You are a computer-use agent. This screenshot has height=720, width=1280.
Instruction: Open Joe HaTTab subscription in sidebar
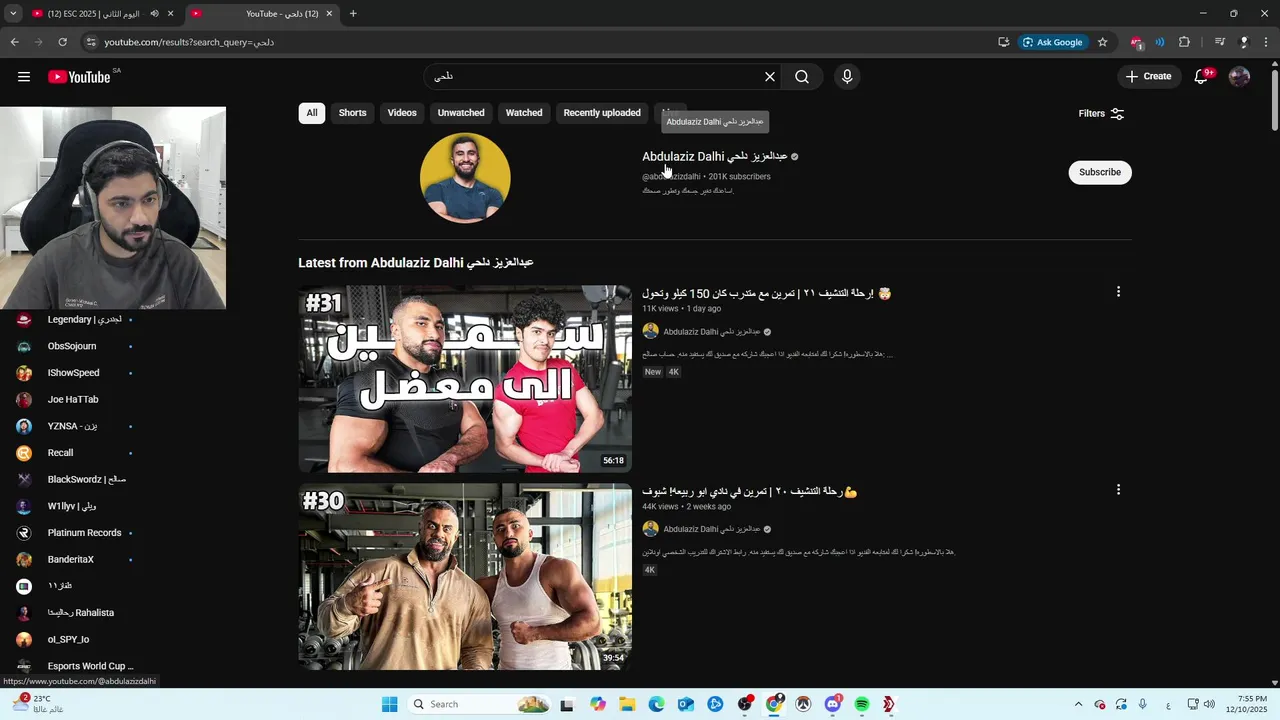[75, 399]
